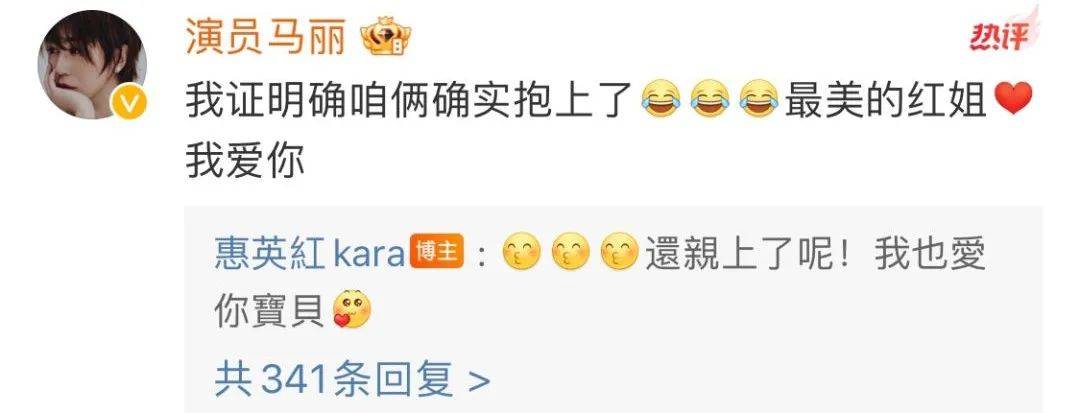Open the commenter's profile avatar photo
Image resolution: width=1080 pixels, height=413 pixels.
coord(91,64)
